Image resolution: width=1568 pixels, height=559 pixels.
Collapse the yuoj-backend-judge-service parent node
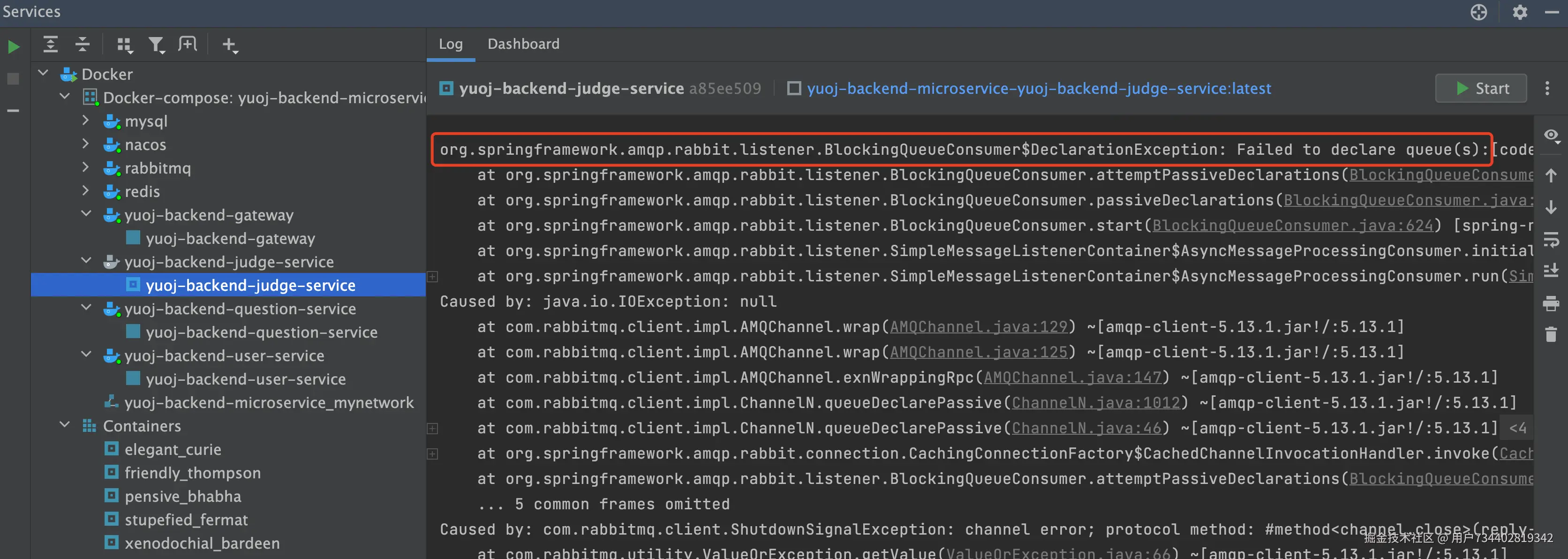(86, 261)
